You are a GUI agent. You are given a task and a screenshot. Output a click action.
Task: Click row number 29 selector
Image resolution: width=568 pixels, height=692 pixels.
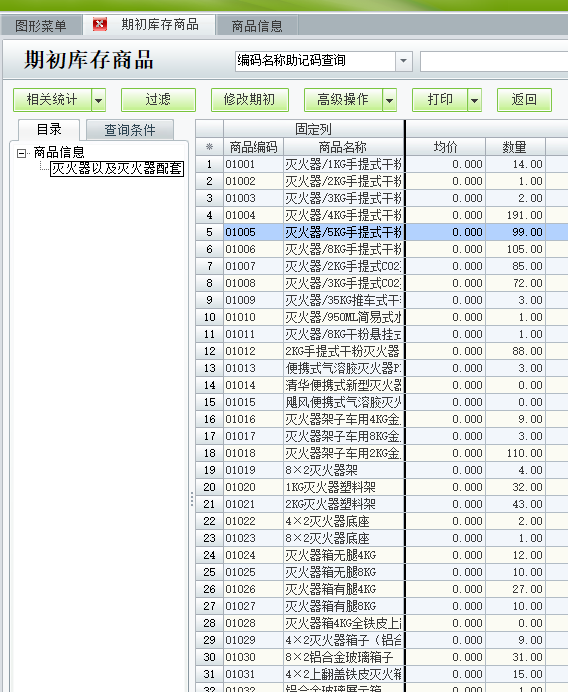click(210, 640)
